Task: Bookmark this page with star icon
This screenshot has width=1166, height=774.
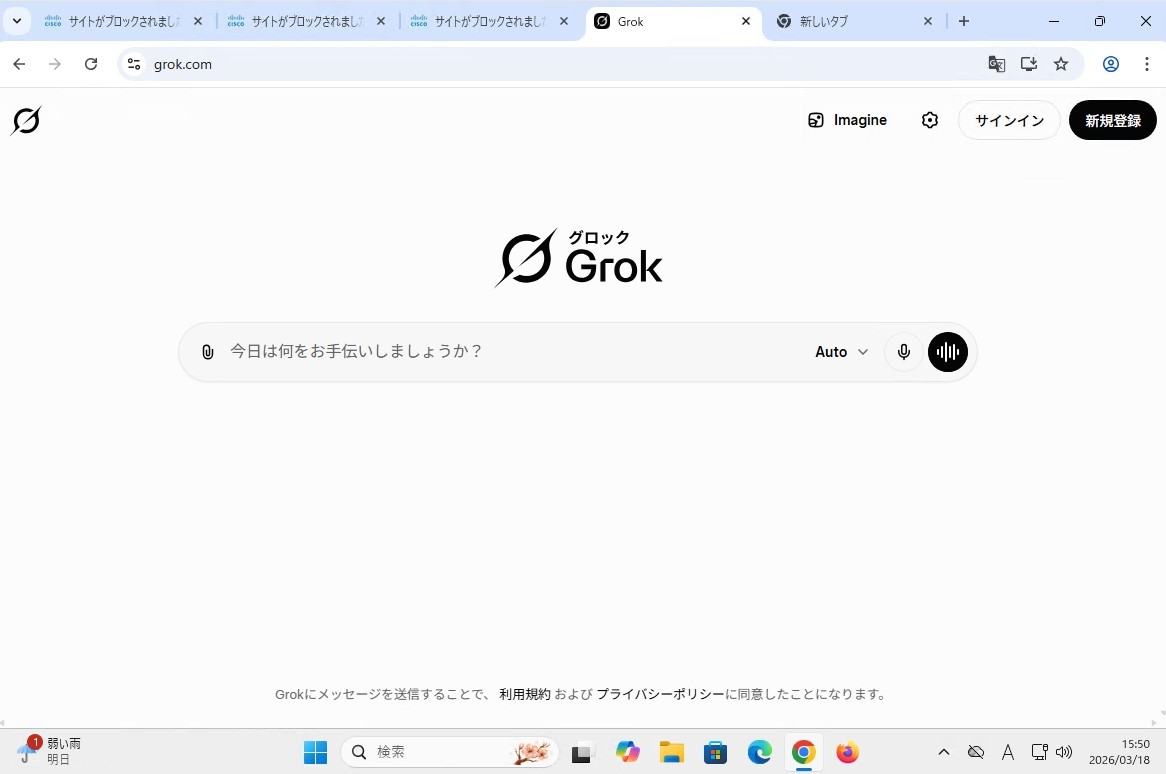Action: (x=1061, y=64)
